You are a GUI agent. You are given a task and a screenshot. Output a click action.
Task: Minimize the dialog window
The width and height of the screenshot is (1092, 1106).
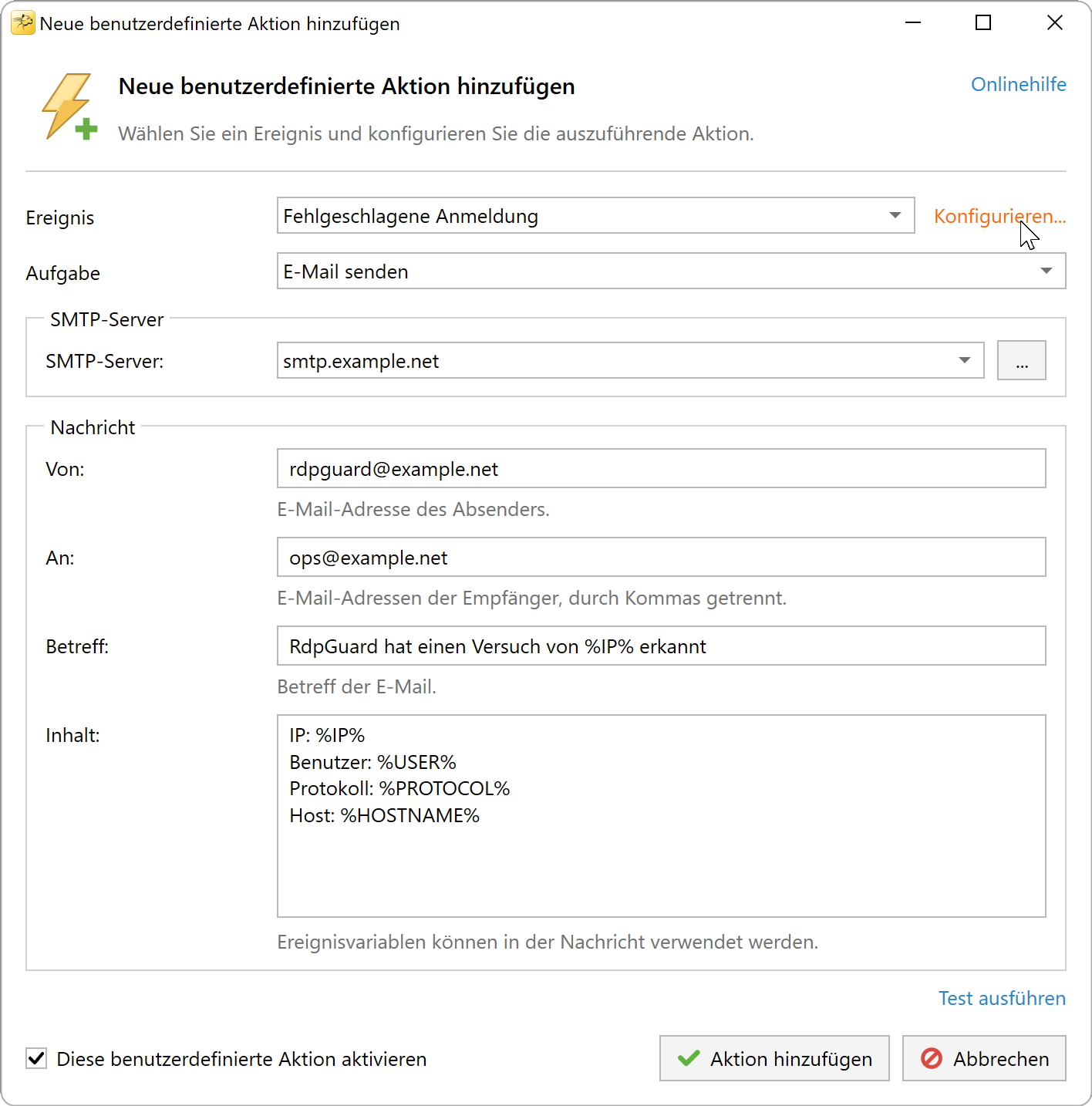point(913,23)
